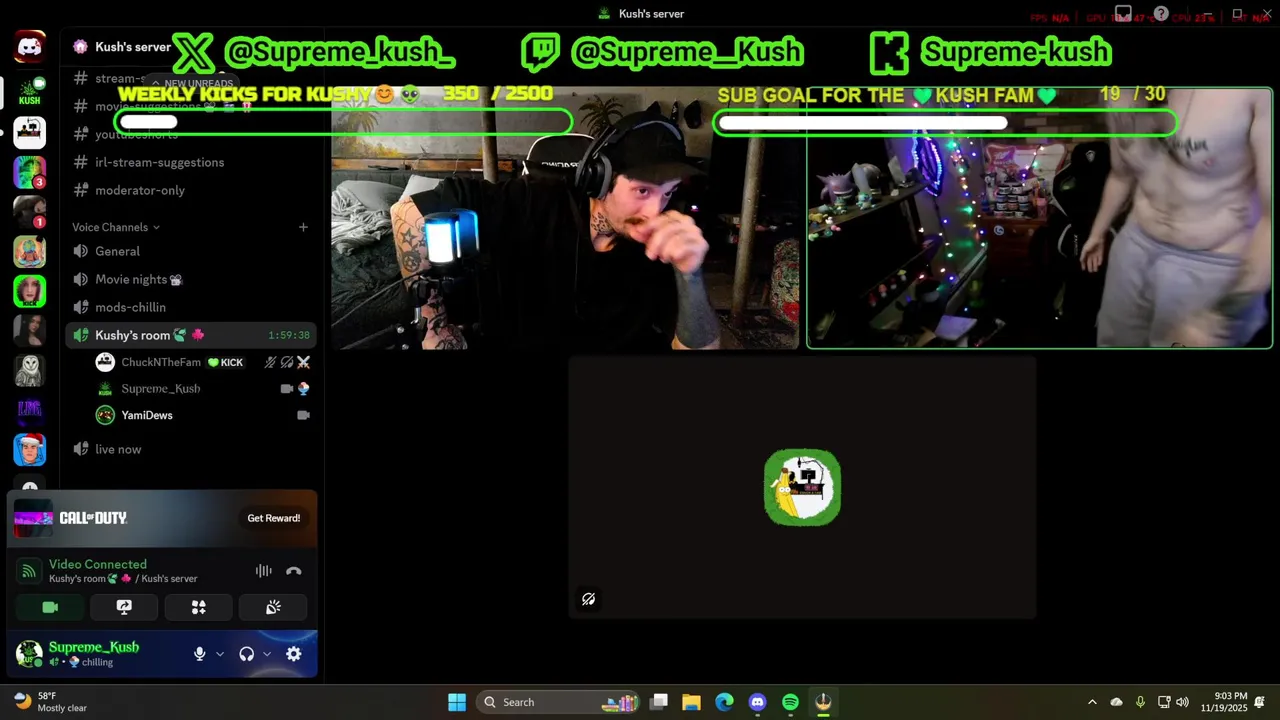Click Video Connected status text
The height and width of the screenshot is (720, 1280).
[98, 564]
